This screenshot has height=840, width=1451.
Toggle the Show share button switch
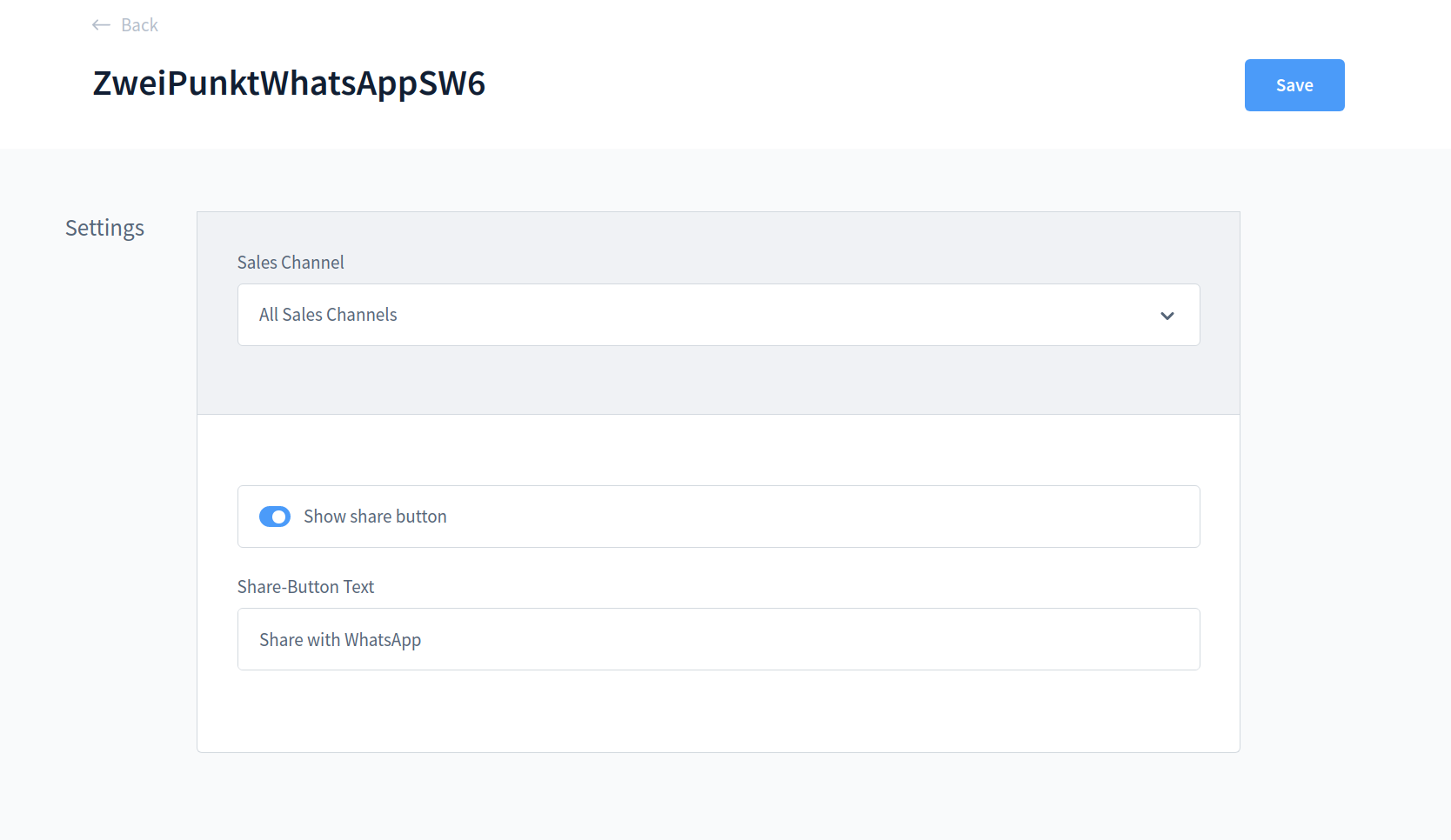tap(275, 517)
